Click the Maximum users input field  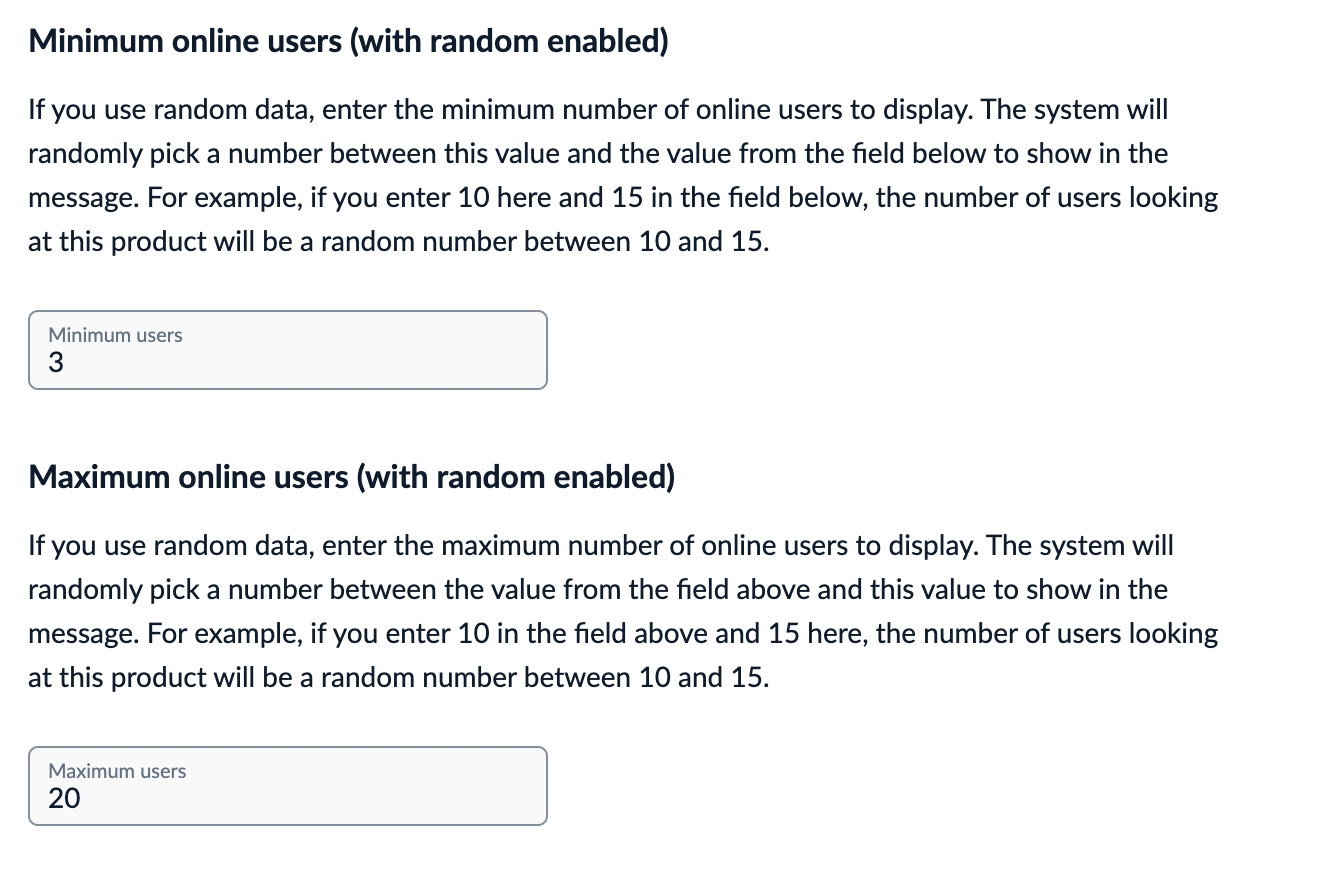tap(287, 786)
